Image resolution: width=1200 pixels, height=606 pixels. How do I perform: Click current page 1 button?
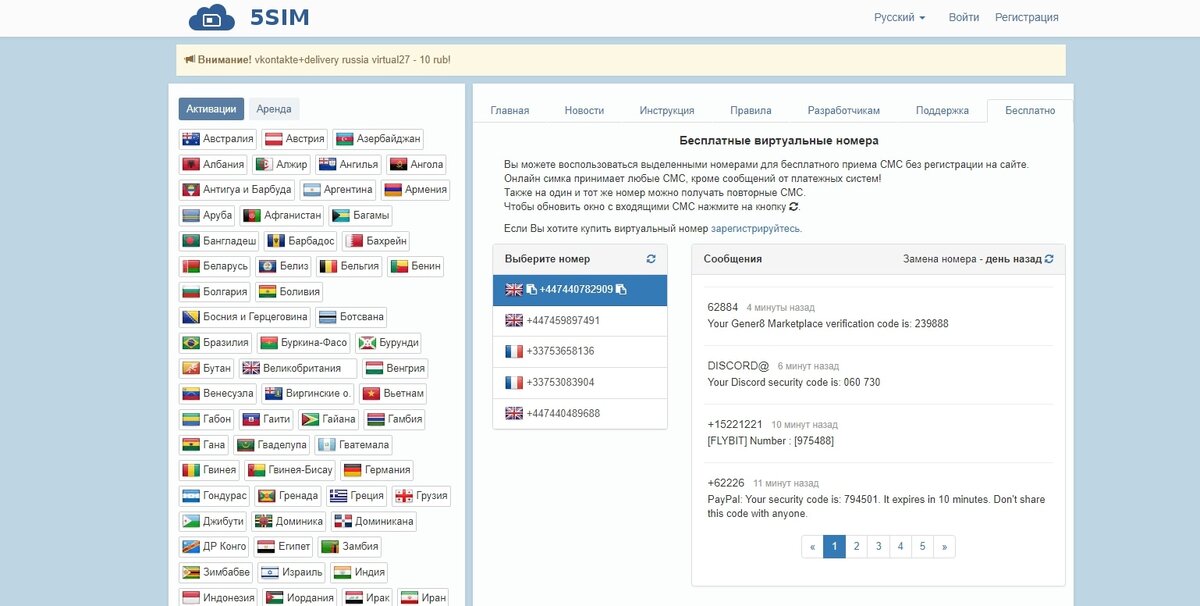(834, 547)
